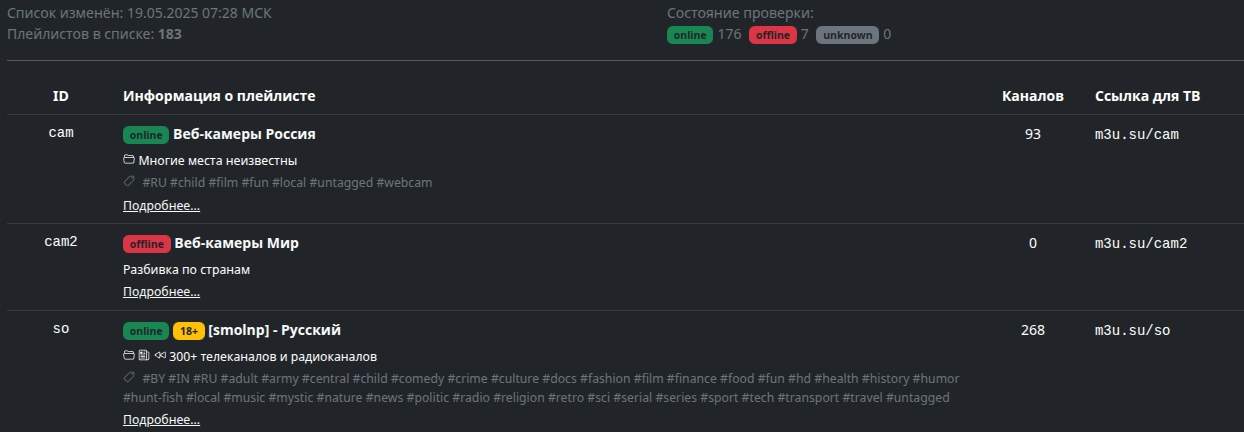Expand Подробнее under Веб-камеры Мир
The width and height of the screenshot is (1244, 432).
tap(161, 292)
